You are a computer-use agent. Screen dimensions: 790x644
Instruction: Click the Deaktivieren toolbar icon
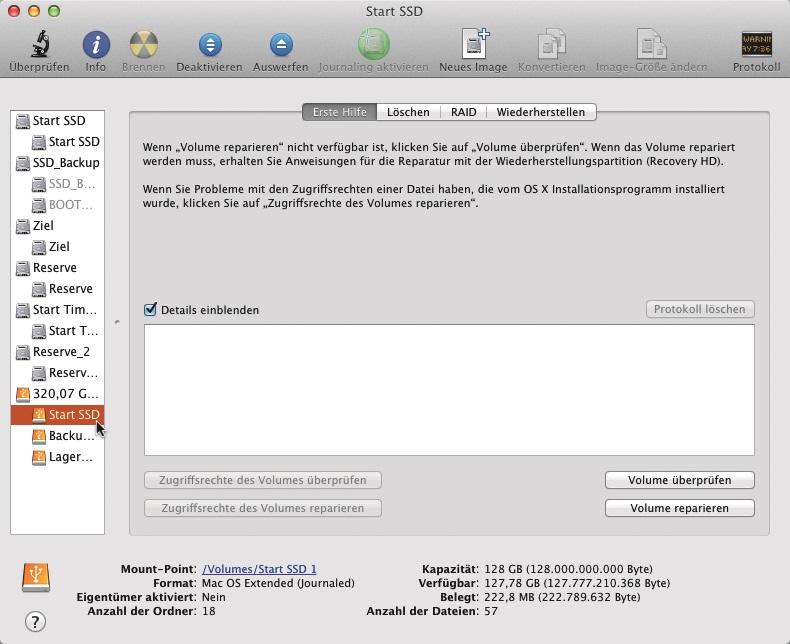pyautogui.click(x=210, y=45)
